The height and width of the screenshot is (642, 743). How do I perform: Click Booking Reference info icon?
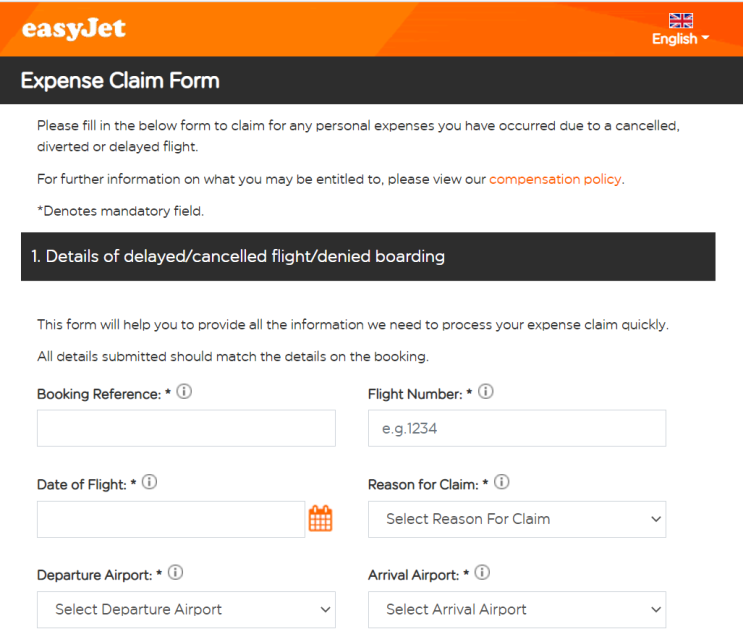pos(184,393)
